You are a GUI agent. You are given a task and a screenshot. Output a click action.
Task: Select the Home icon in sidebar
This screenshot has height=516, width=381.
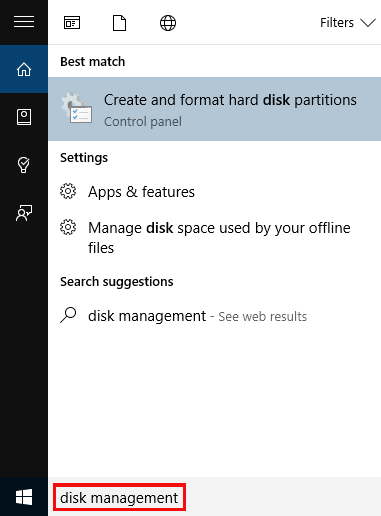click(x=24, y=69)
